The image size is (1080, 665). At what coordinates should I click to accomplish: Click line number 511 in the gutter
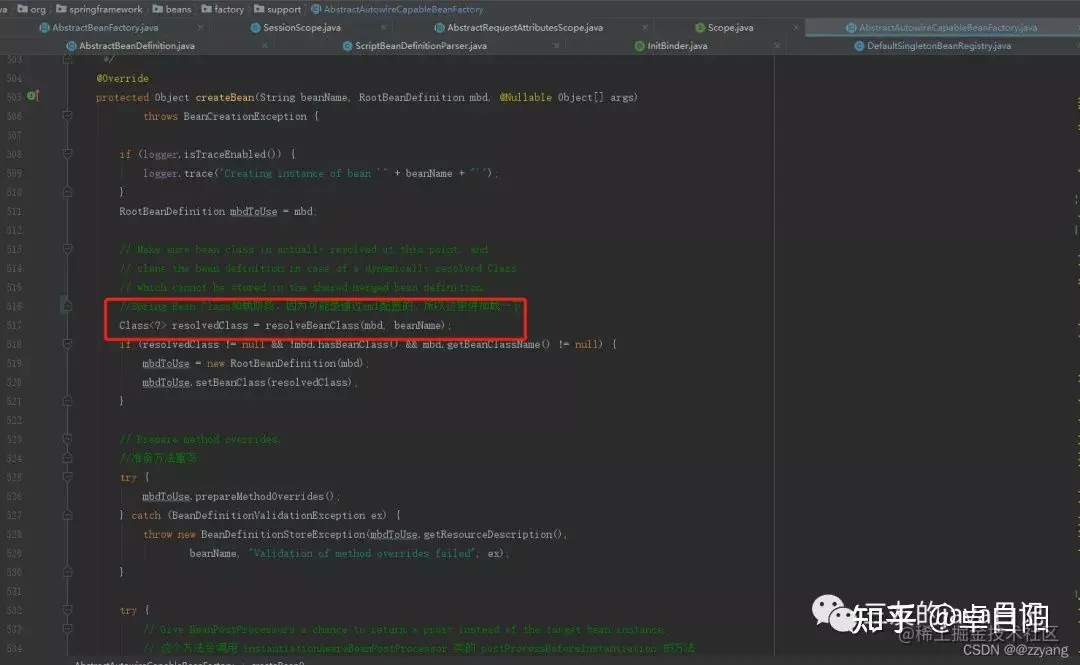(x=14, y=211)
